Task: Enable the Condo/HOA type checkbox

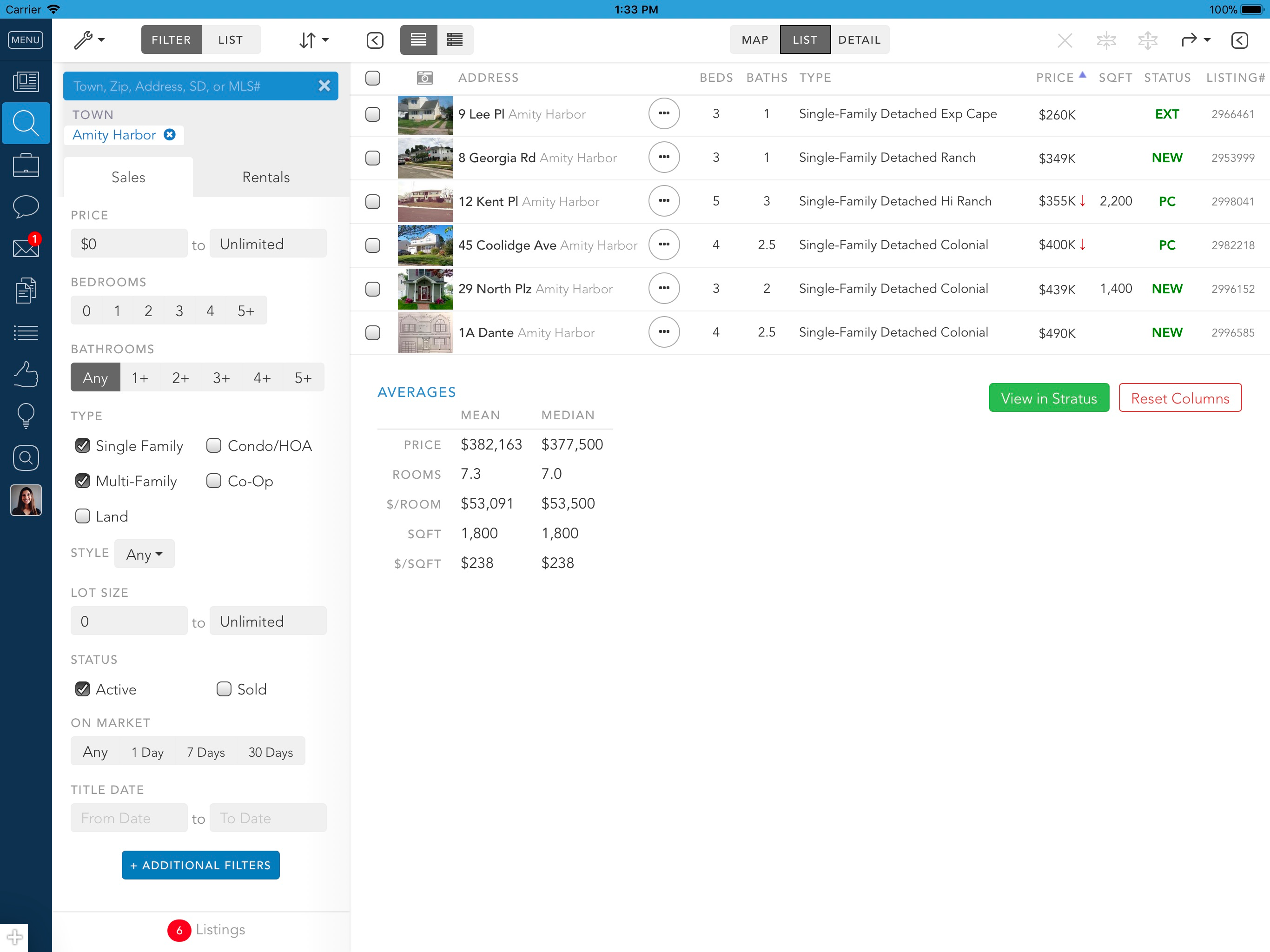Action: (213, 446)
